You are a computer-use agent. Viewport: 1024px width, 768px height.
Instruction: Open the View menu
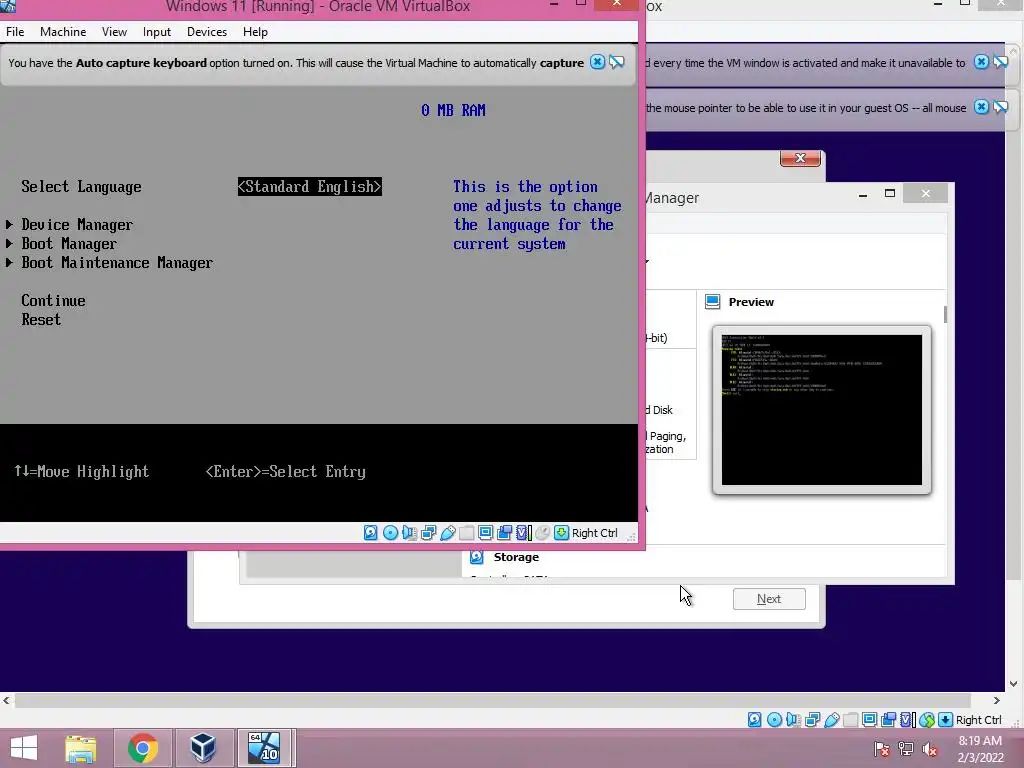coord(114,31)
